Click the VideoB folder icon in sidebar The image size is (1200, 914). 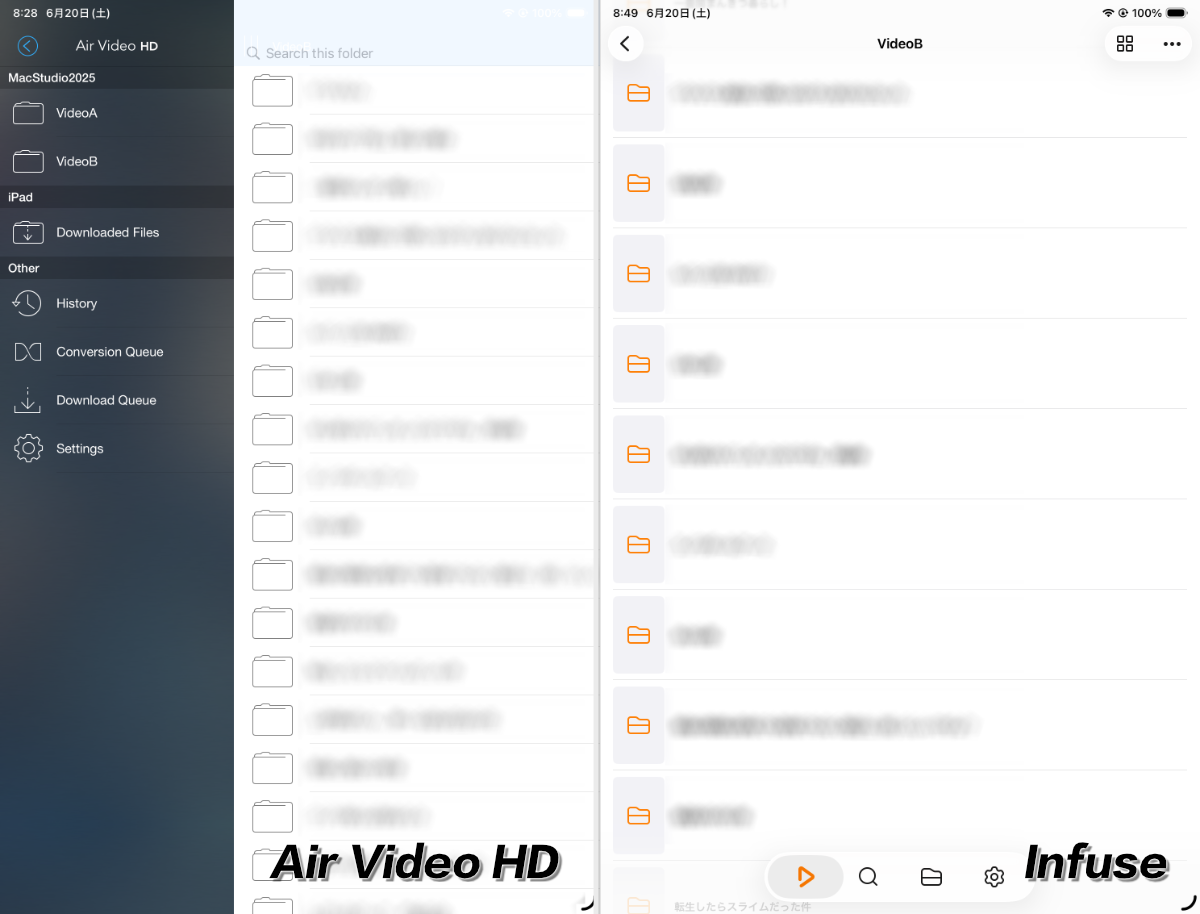pyautogui.click(x=28, y=161)
